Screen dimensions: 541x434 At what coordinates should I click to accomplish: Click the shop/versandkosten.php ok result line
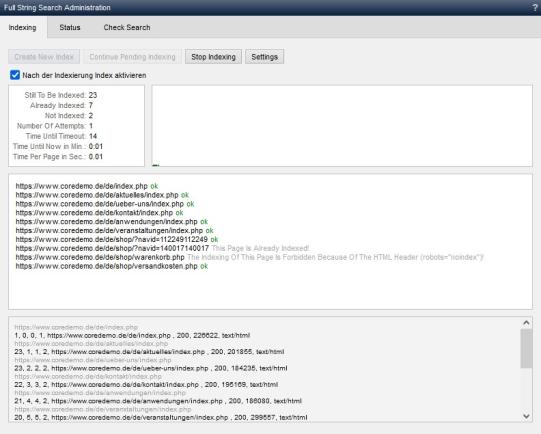point(112,266)
